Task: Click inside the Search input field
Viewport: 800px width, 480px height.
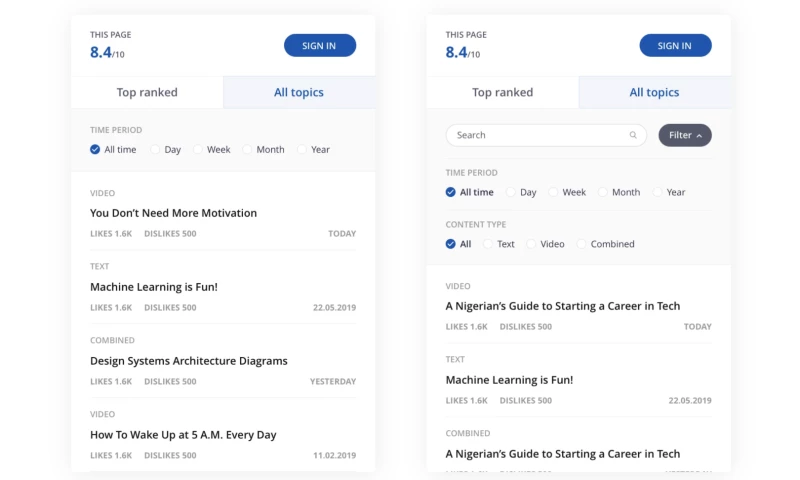Action: click(535, 135)
